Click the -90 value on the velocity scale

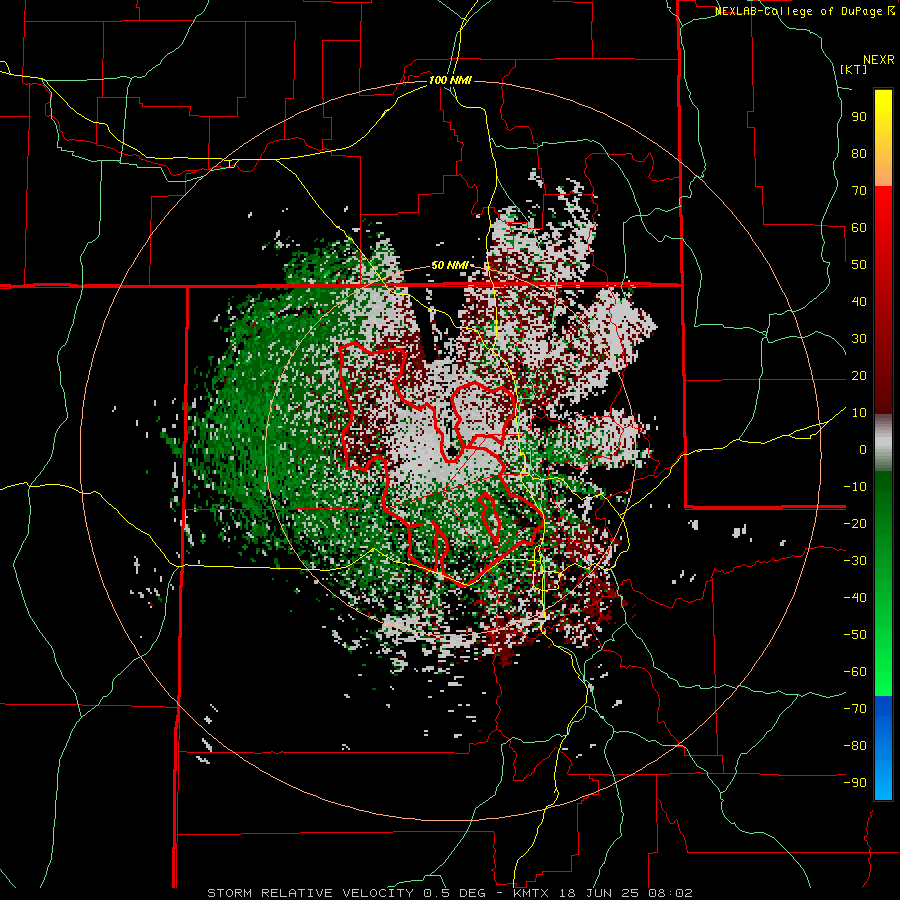pos(855,783)
